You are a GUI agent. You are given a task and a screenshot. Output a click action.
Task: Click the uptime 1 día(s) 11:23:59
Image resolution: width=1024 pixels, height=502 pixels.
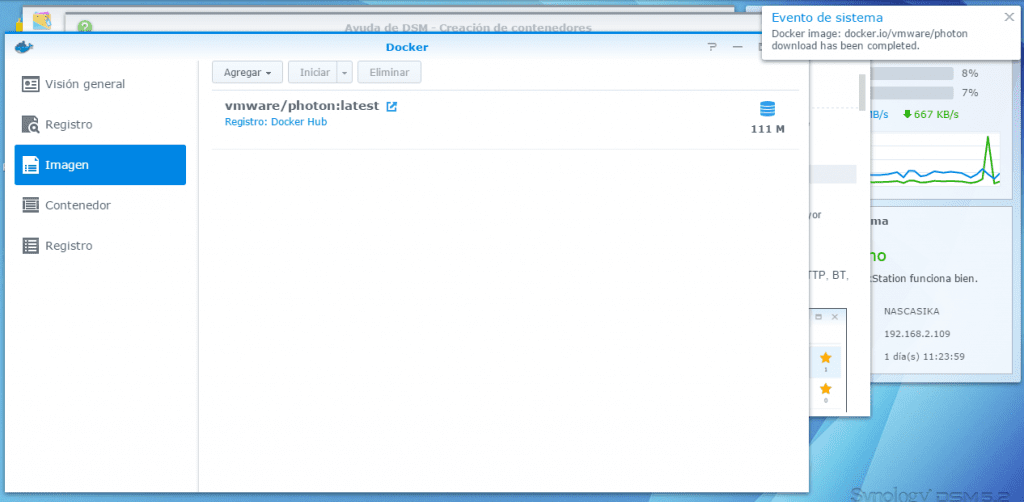pos(924,356)
